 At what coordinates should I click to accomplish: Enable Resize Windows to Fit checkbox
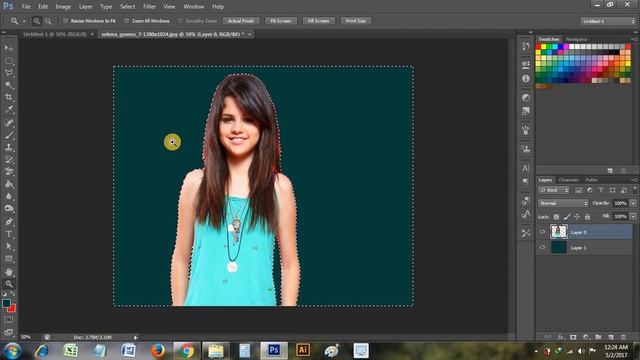65,21
